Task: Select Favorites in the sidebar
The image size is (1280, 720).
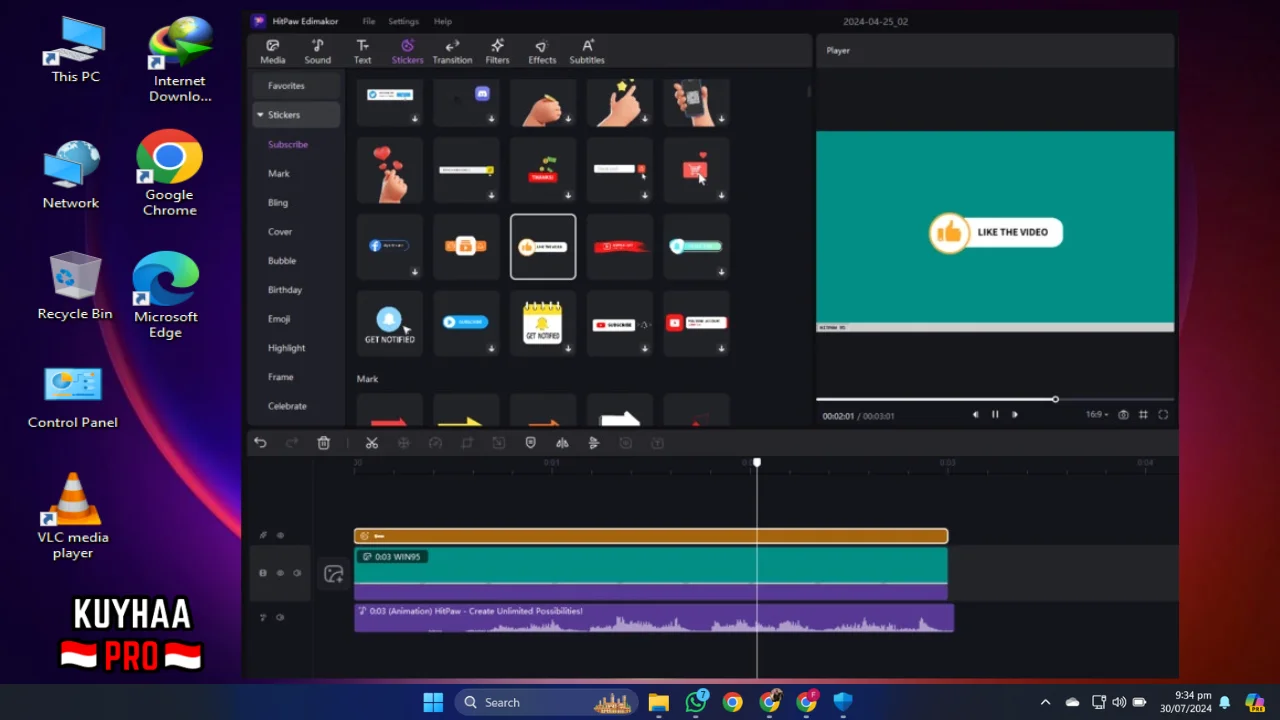Action: click(296, 86)
